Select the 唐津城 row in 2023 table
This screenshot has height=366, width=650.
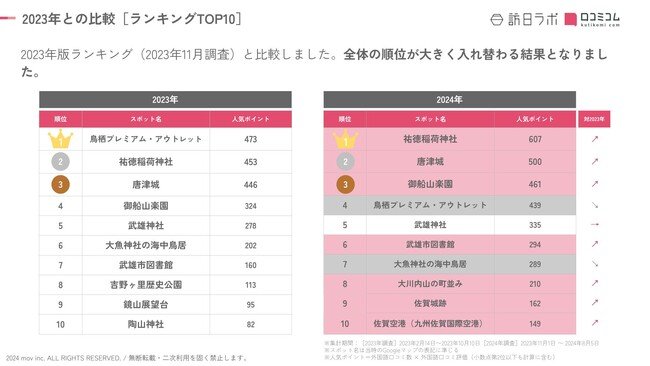165,184
